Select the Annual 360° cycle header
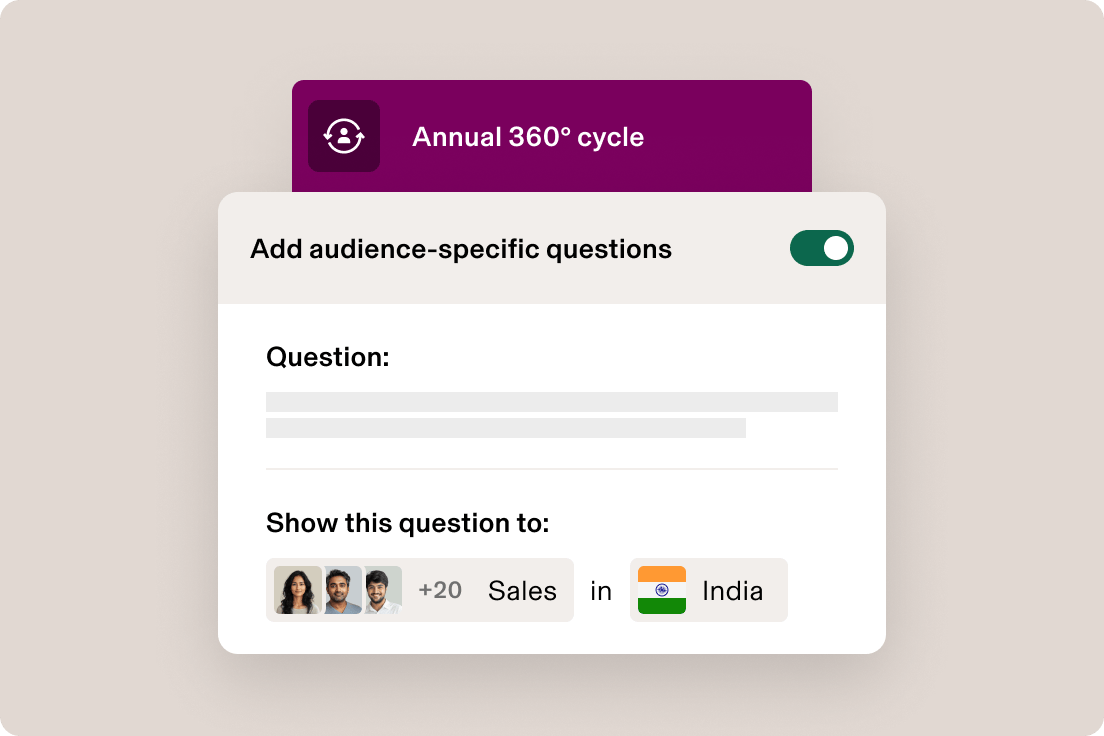The image size is (1104, 736). tap(529, 136)
